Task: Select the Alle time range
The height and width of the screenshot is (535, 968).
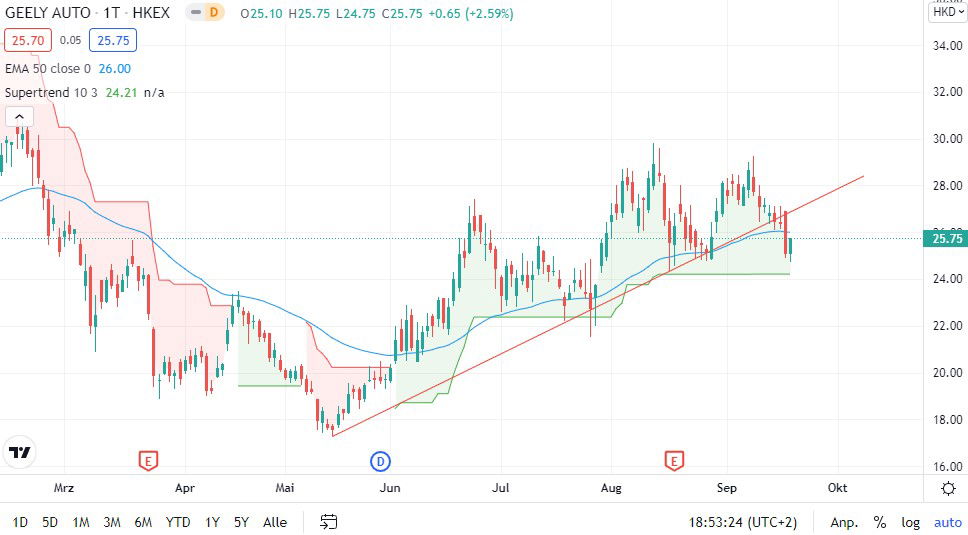Action: tap(275, 522)
